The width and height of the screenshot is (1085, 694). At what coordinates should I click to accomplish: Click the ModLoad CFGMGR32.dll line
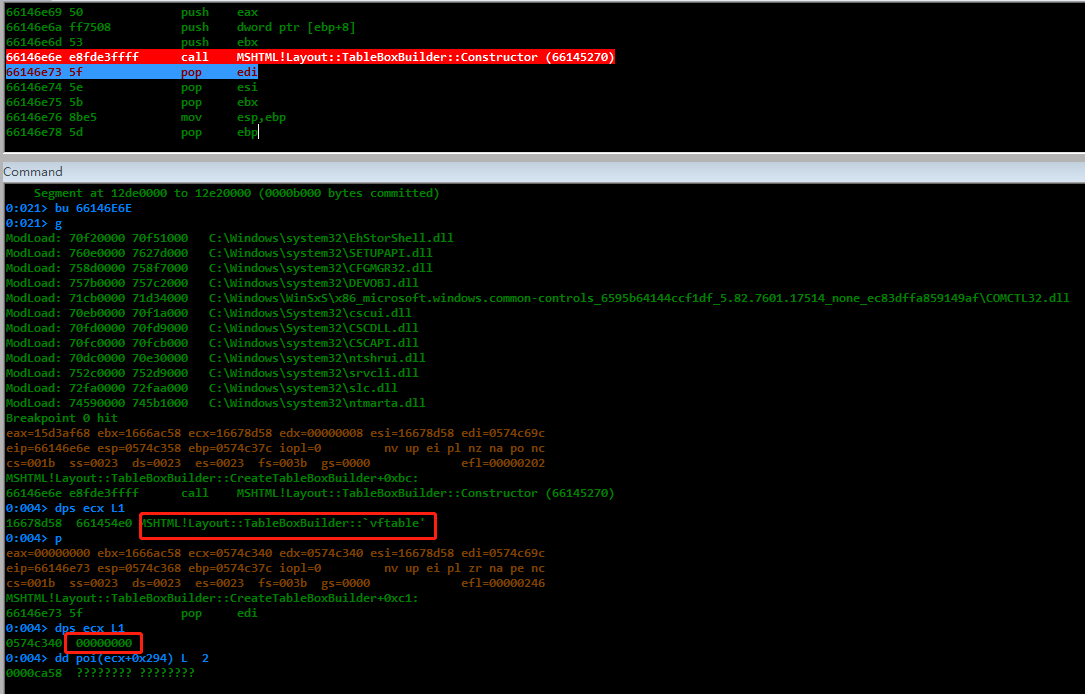pos(219,268)
